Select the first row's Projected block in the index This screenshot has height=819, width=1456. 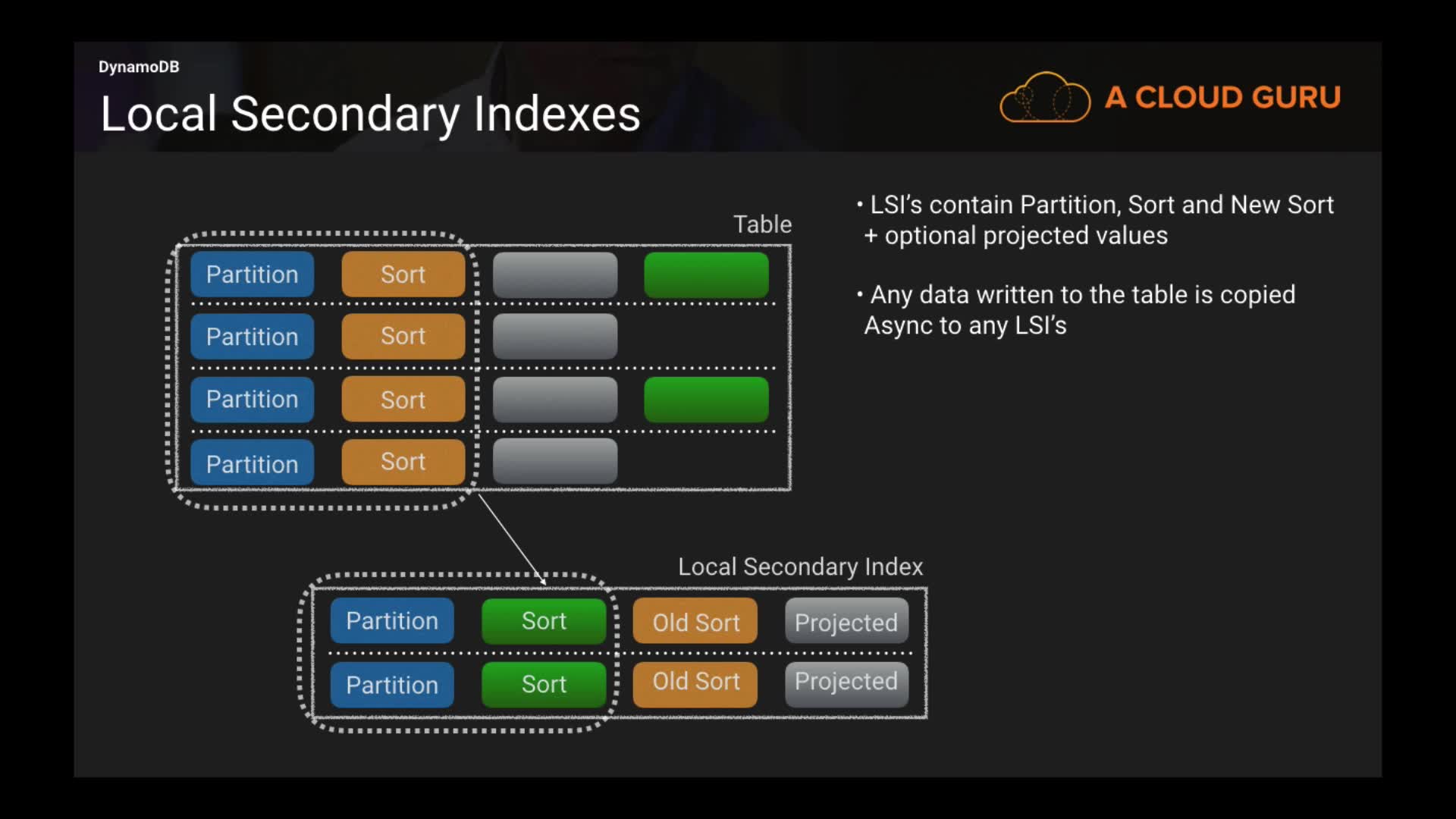click(x=846, y=622)
